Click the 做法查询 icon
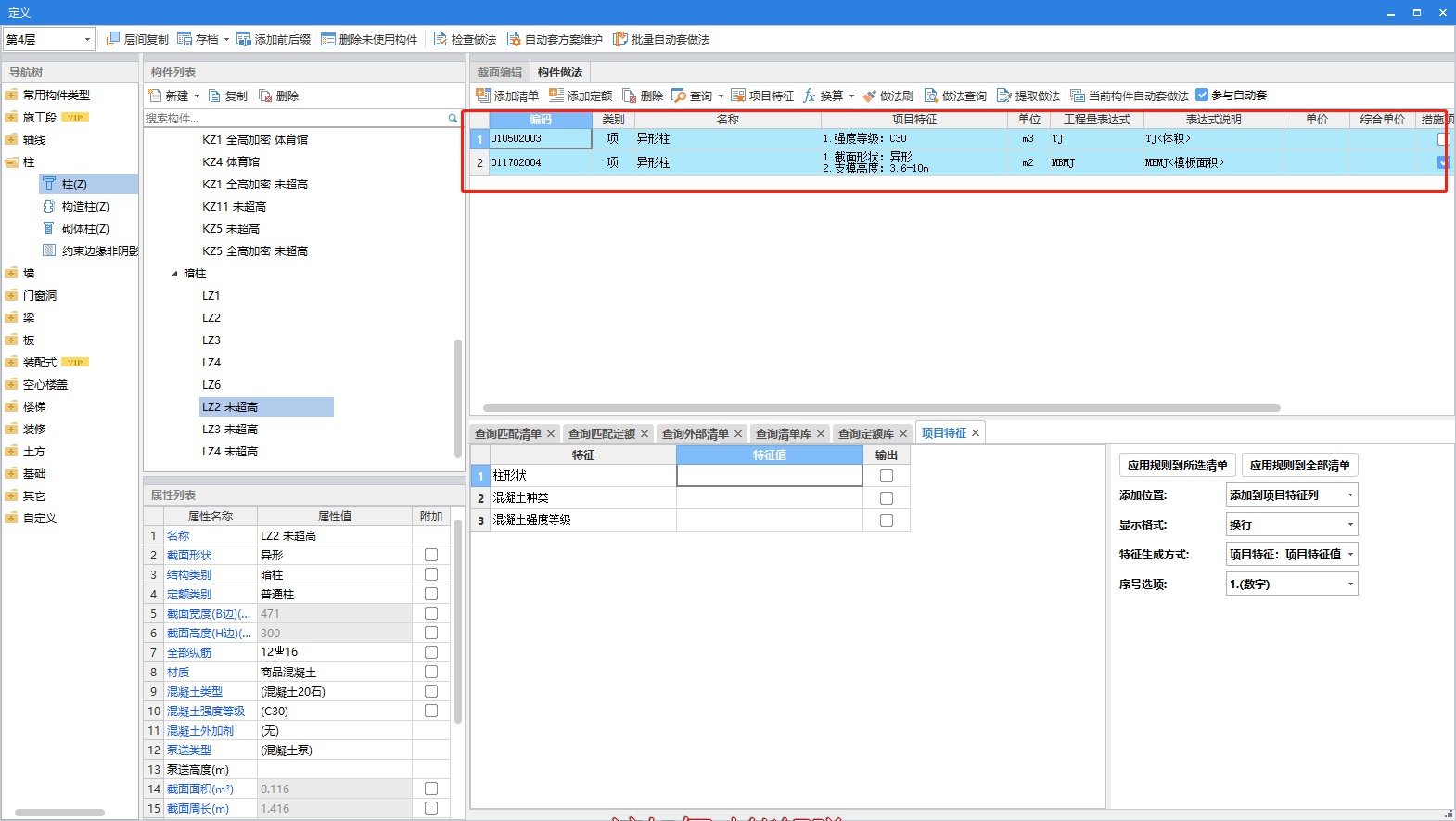 931,96
